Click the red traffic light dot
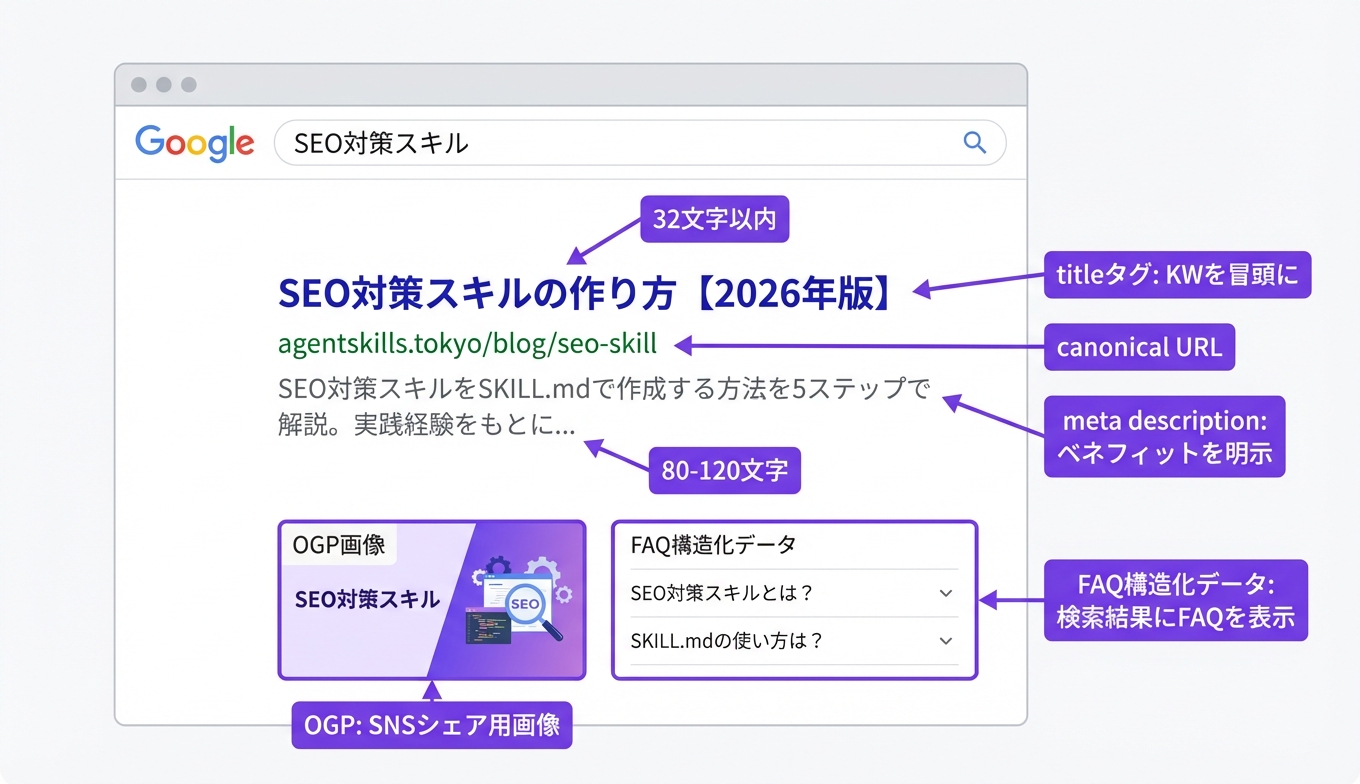The width and height of the screenshot is (1360, 784). click(138, 85)
